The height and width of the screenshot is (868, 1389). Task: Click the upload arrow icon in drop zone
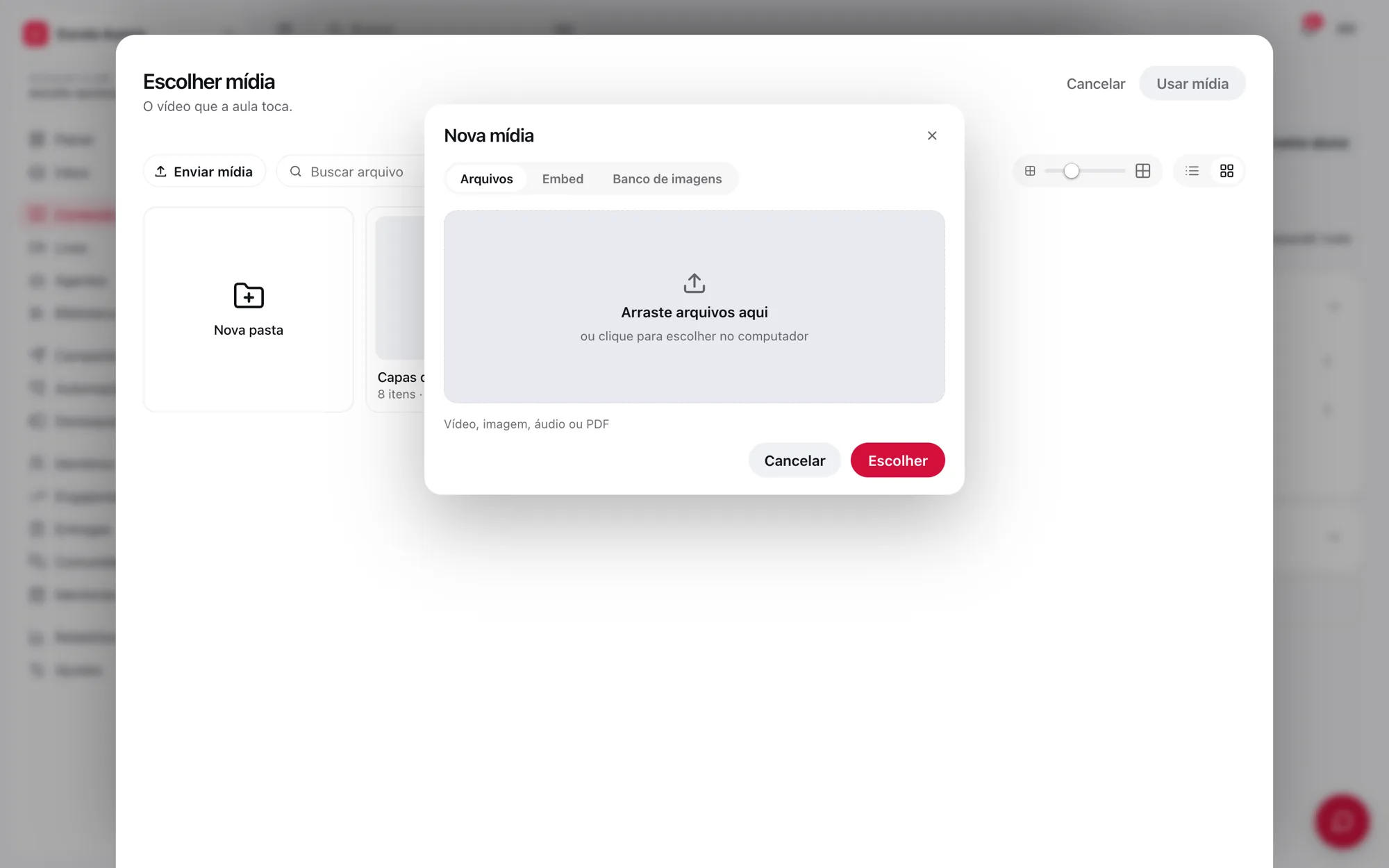[694, 283]
